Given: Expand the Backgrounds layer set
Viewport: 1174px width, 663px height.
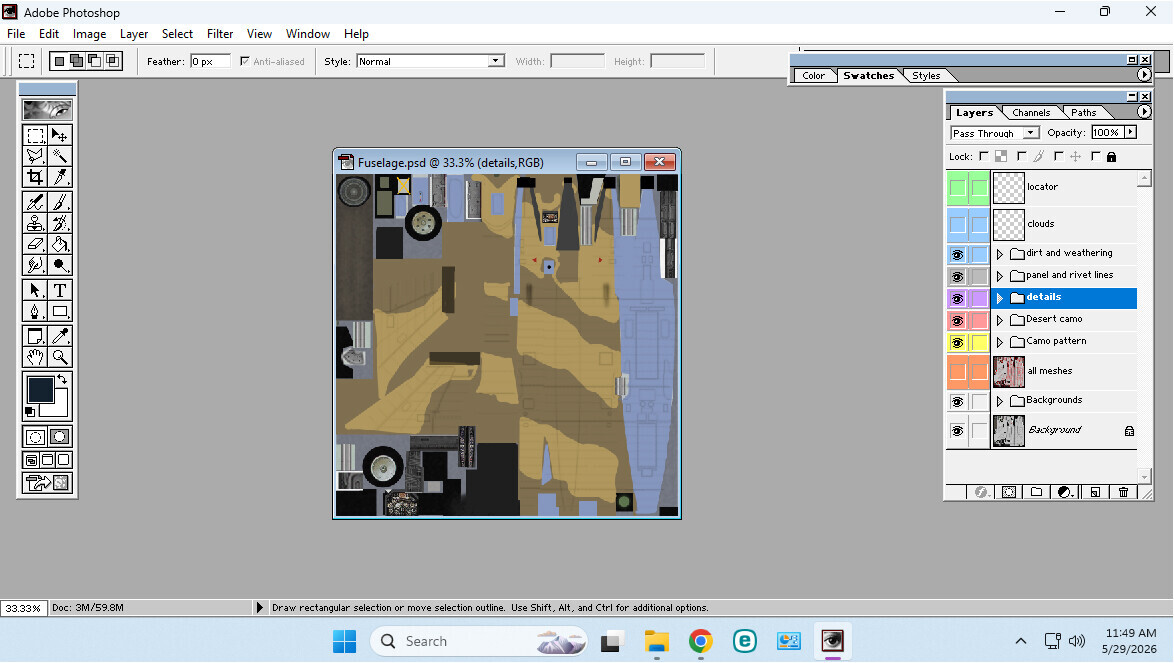Looking at the screenshot, I should 1000,401.
